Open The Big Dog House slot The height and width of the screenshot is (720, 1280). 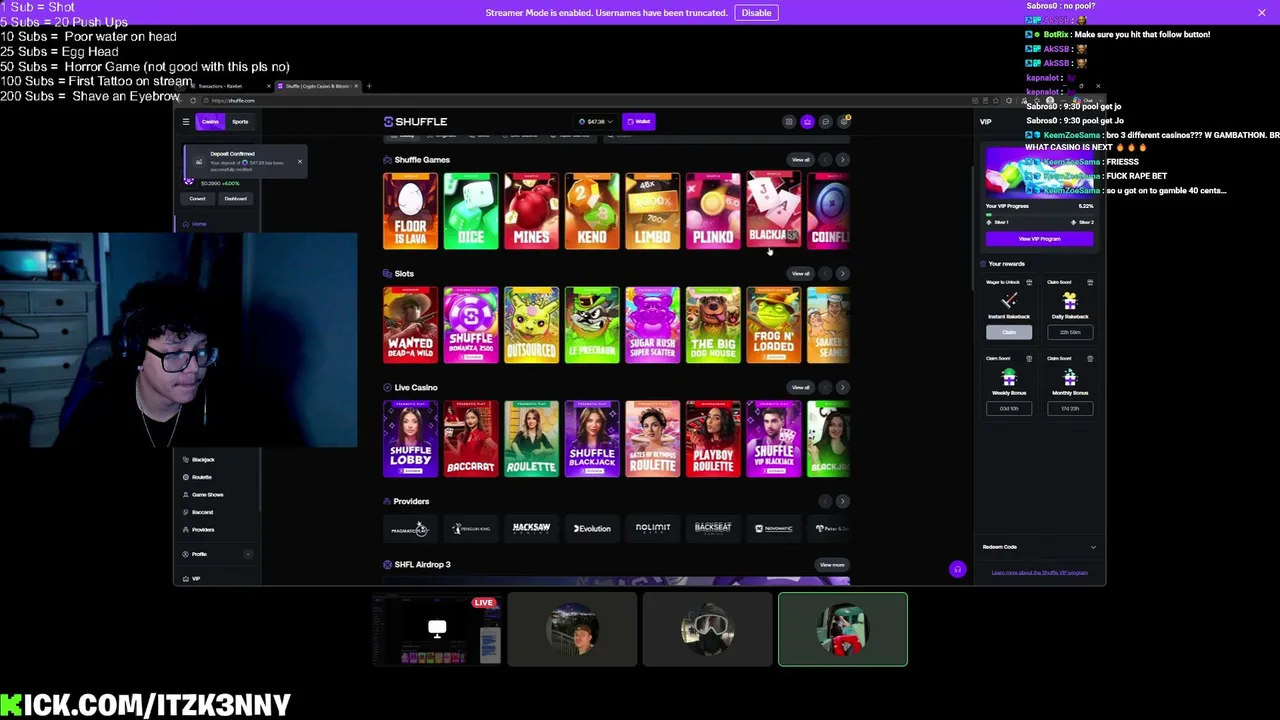coord(713,325)
